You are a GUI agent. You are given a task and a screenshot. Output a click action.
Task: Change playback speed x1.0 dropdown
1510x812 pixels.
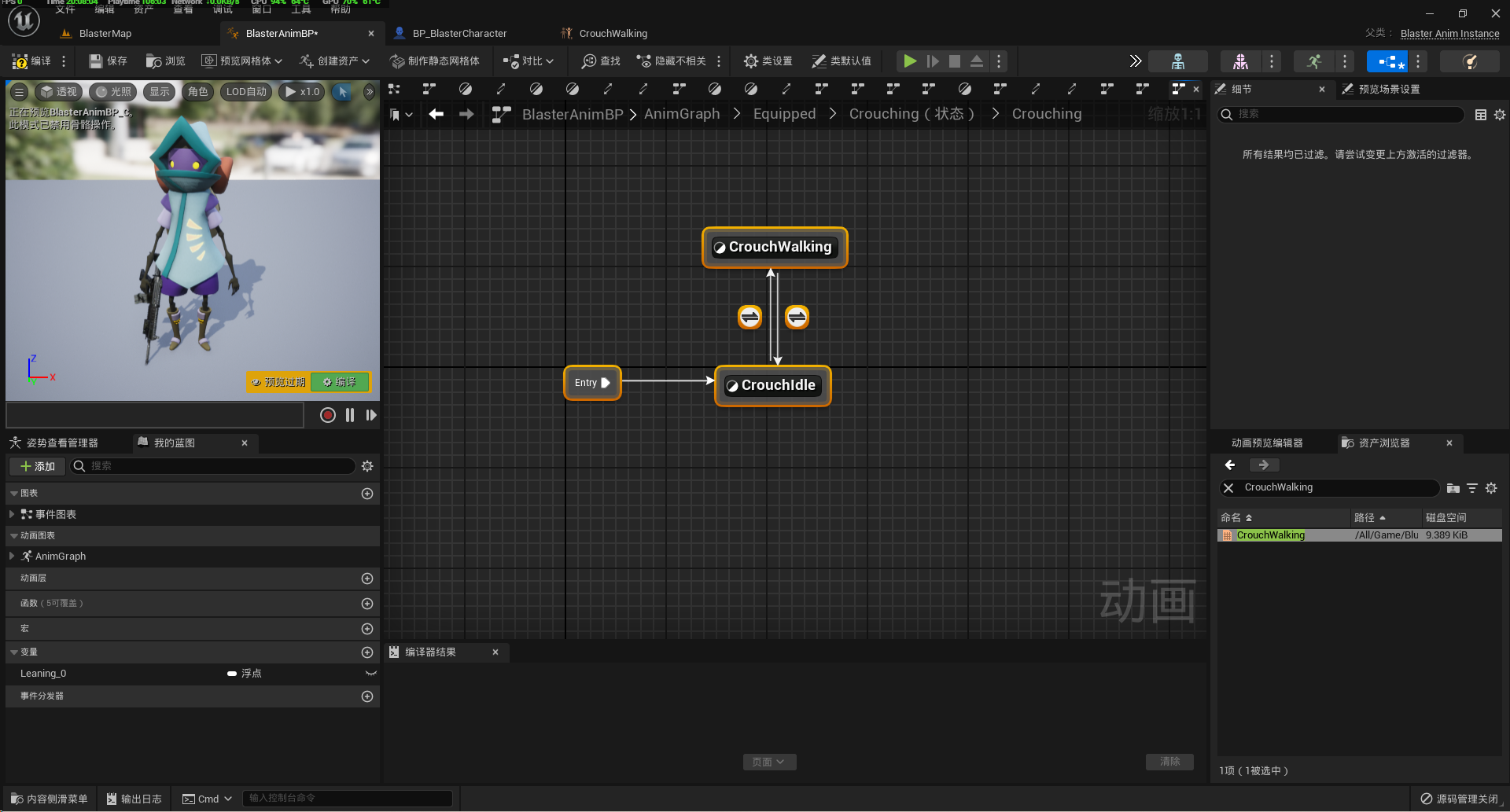pos(302,92)
